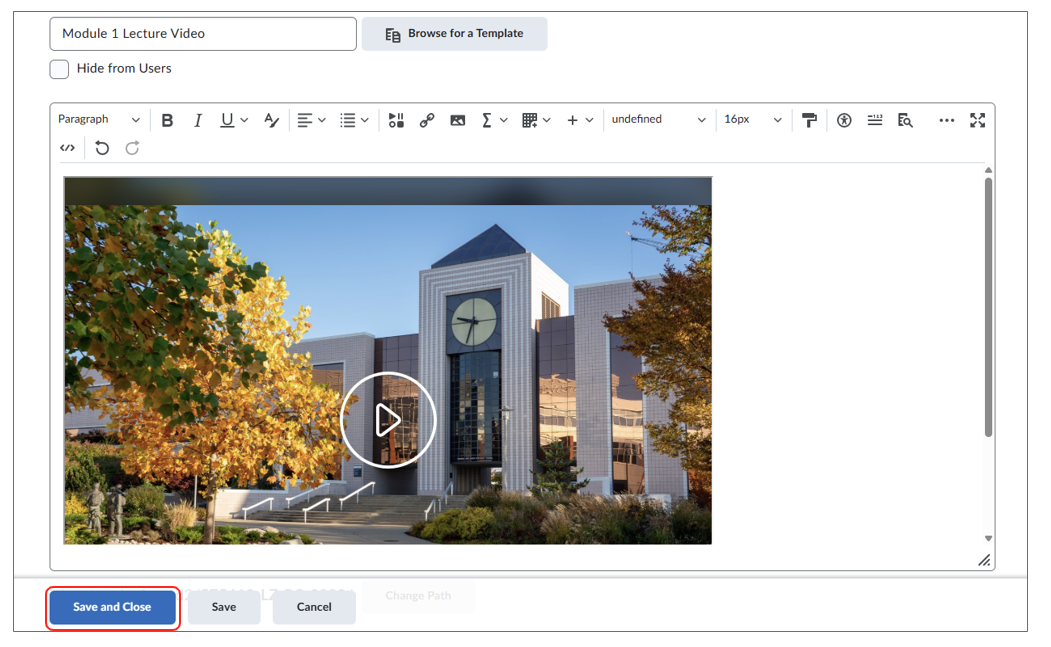Show more toolbar actions ellipsis

coord(946,120)
